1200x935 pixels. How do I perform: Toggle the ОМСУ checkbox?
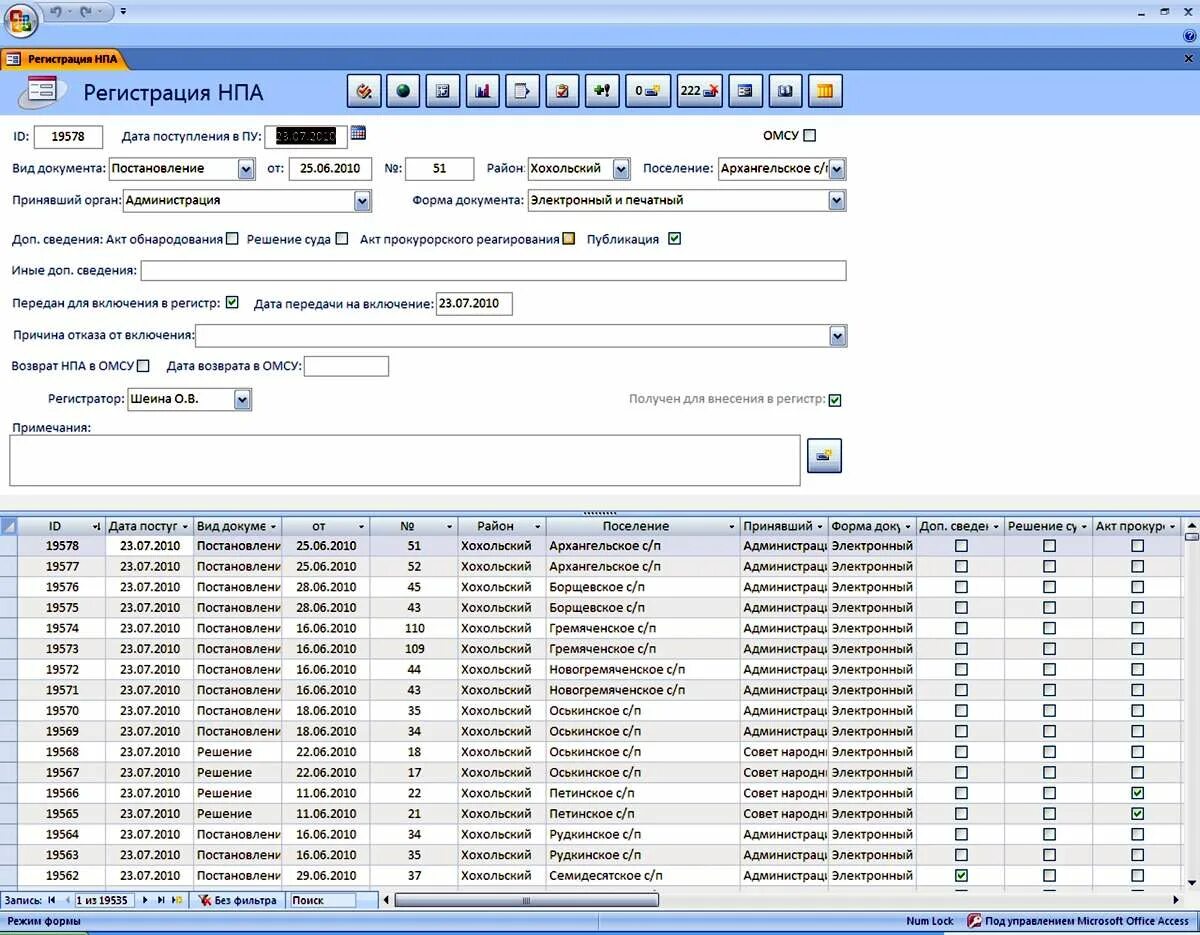click(x=810, y=135)
